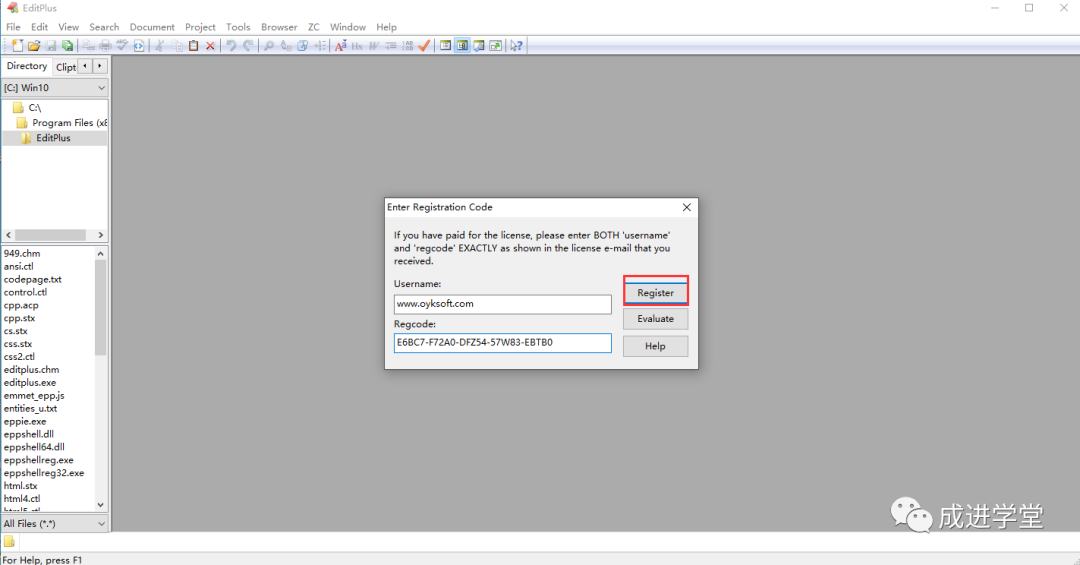
Task: Click the left tab scroll arrow
Action: tap(85, 66)
